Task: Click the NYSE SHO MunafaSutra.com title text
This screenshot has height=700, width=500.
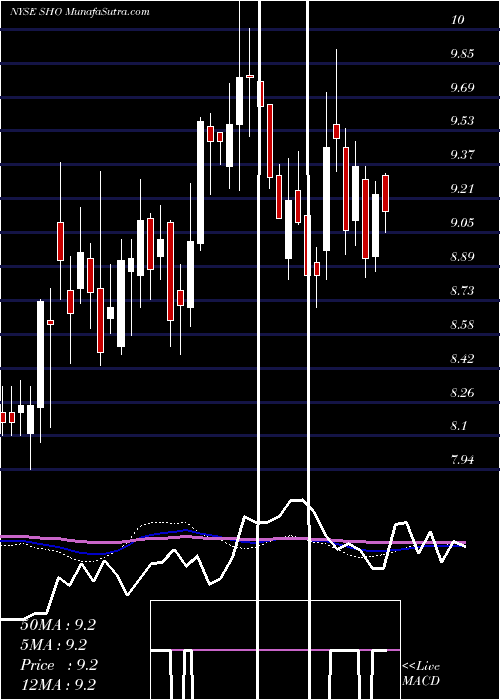Action: coord(79,12)
